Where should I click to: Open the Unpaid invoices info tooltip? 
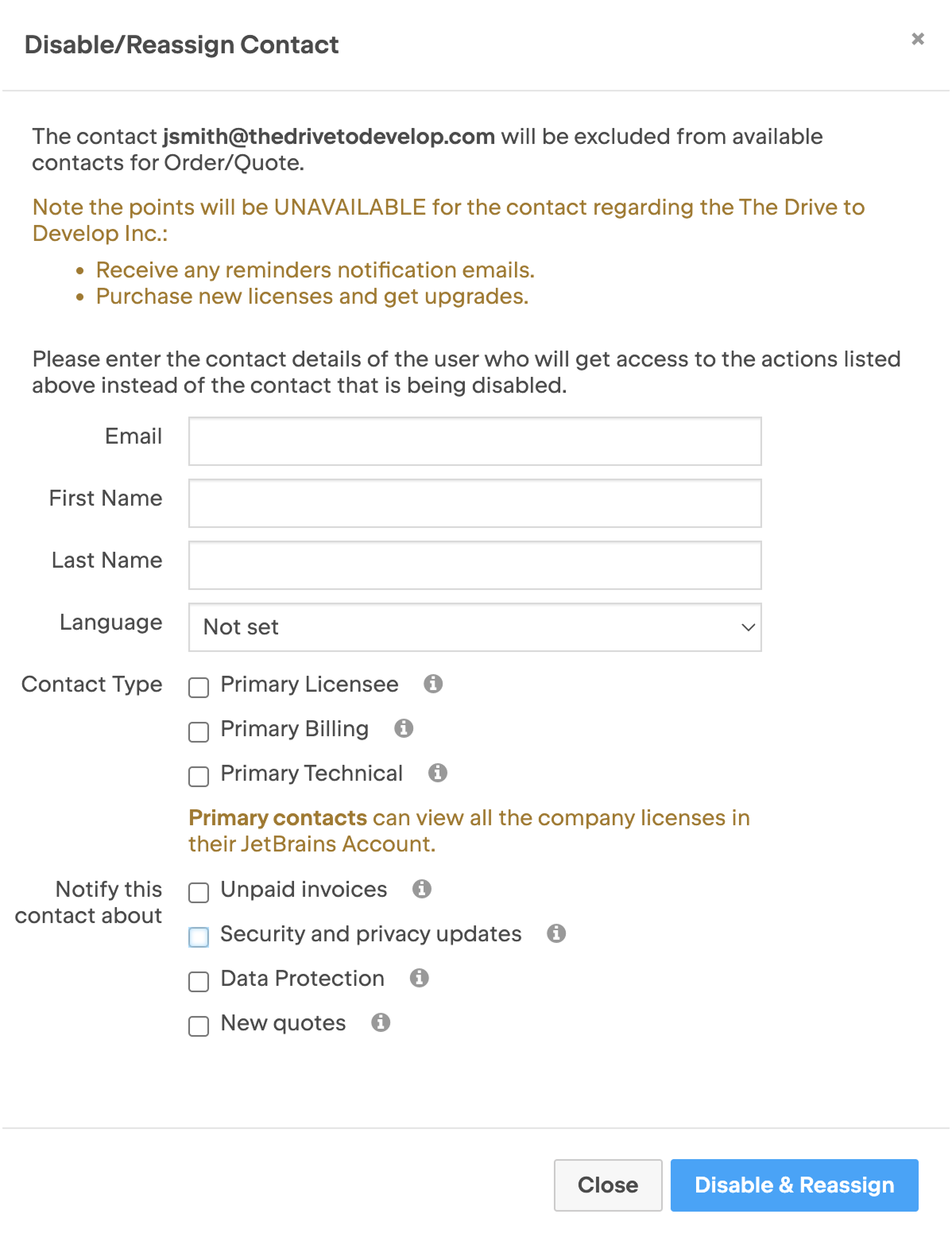[421, 890]
